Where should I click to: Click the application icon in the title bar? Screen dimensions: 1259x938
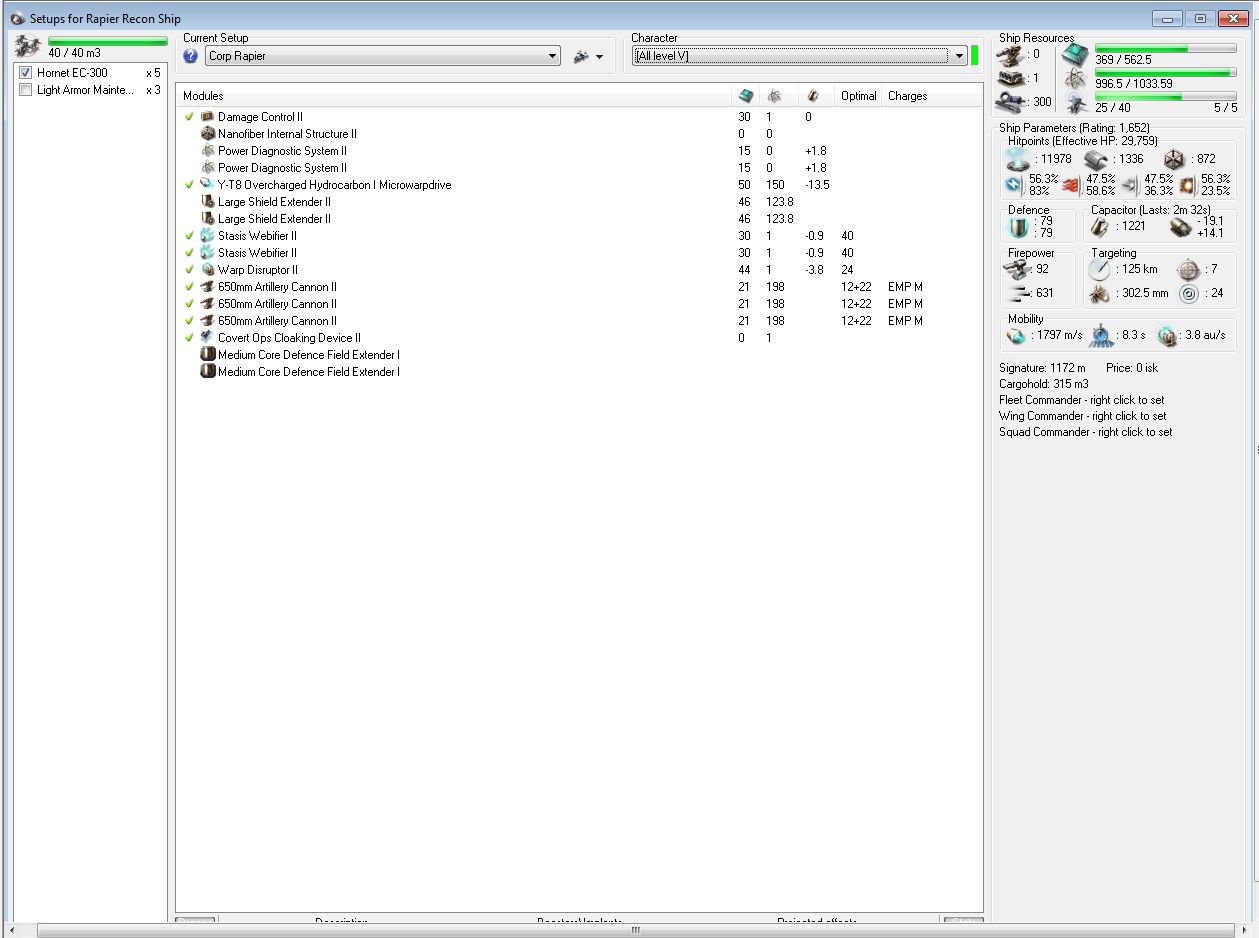click(x=17, y=18)
